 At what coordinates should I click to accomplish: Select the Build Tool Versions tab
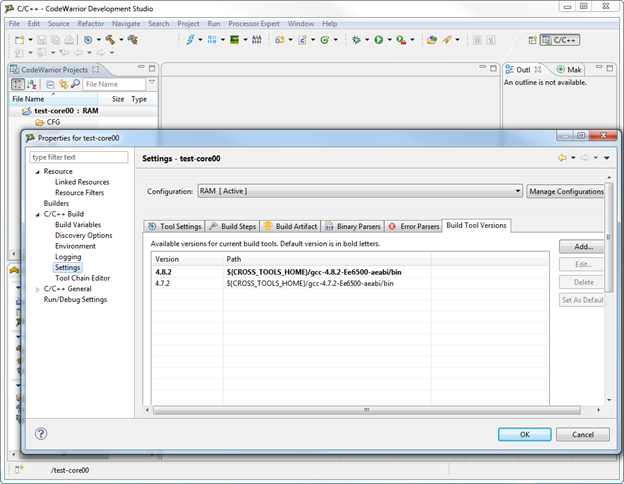click(476, 225)
